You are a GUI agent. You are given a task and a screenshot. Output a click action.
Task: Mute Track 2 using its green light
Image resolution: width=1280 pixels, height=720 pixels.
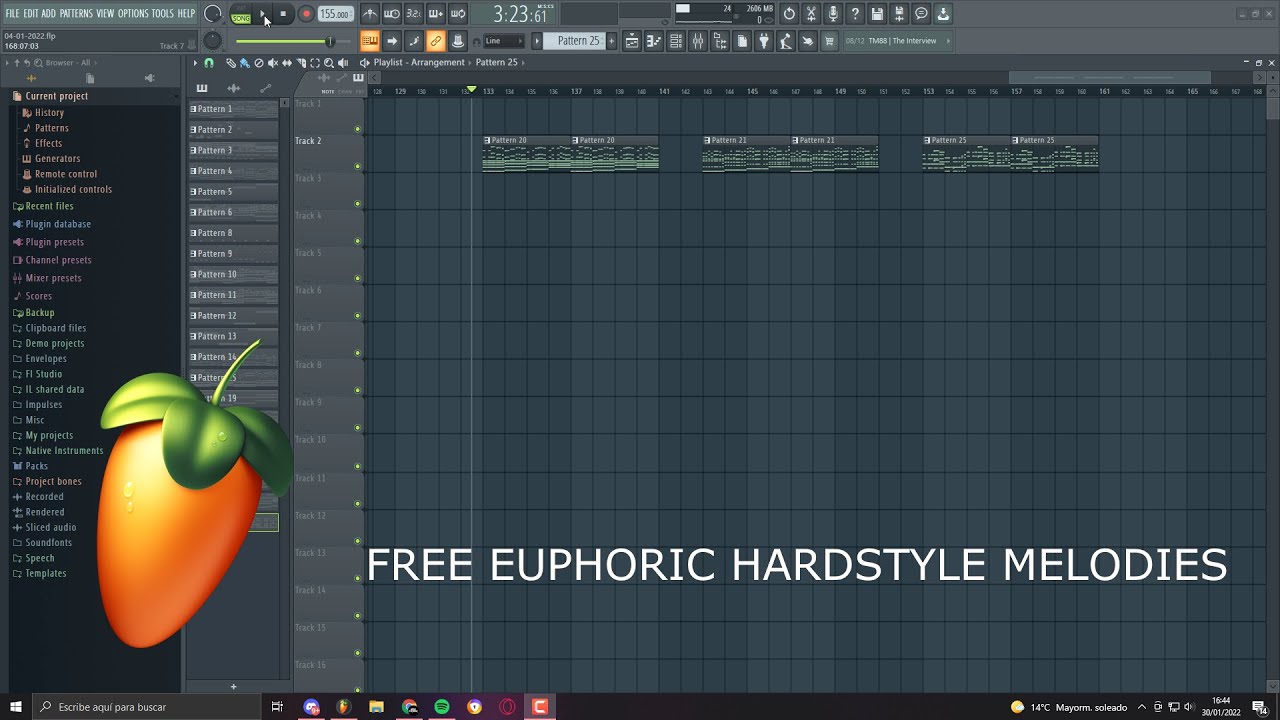pyautogui.click(x=357, y=166)
